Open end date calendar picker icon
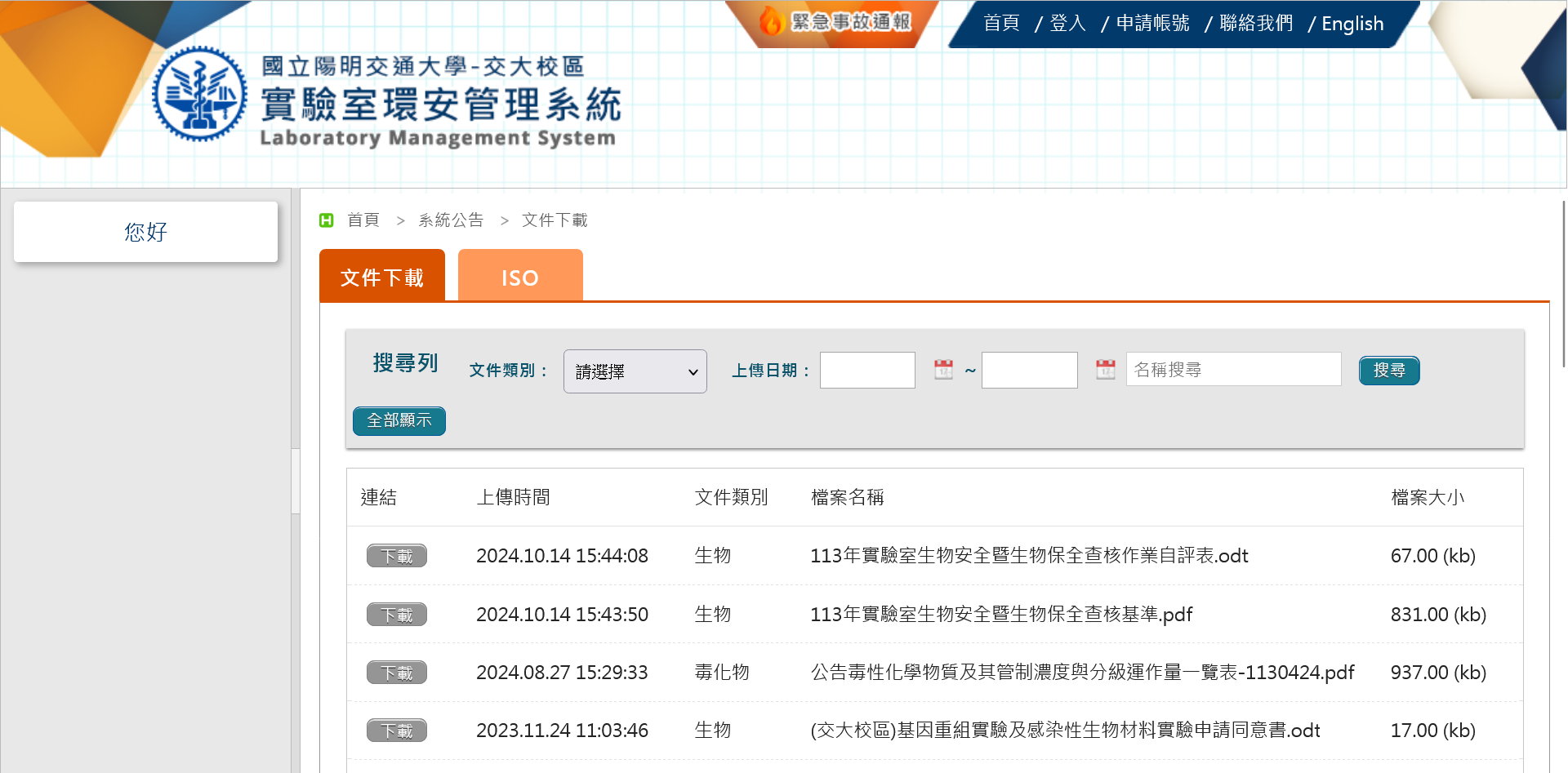1568x773 pixels. click(x=1105, y=370)
